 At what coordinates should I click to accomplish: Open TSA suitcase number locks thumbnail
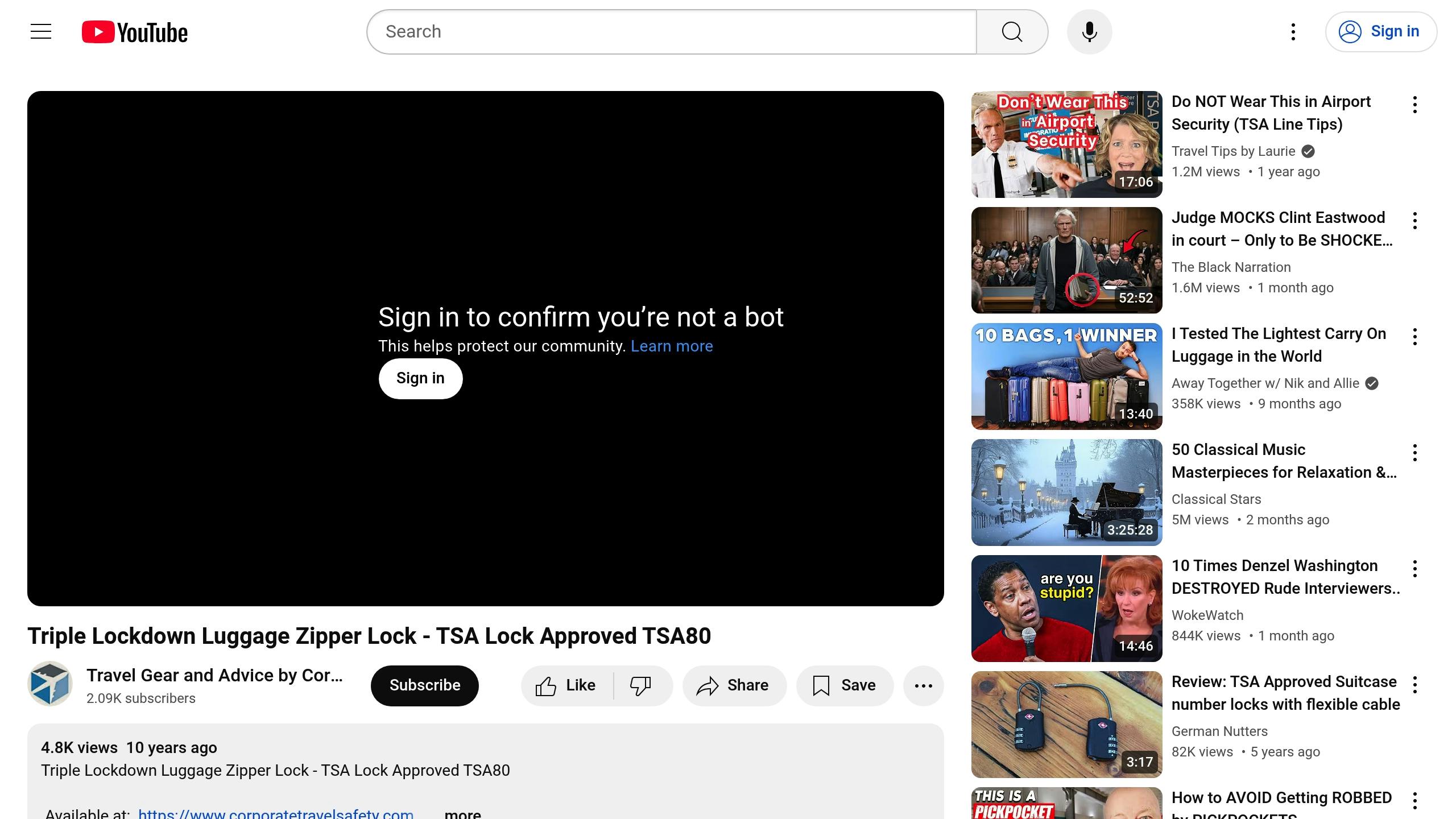pos(1066,725)
